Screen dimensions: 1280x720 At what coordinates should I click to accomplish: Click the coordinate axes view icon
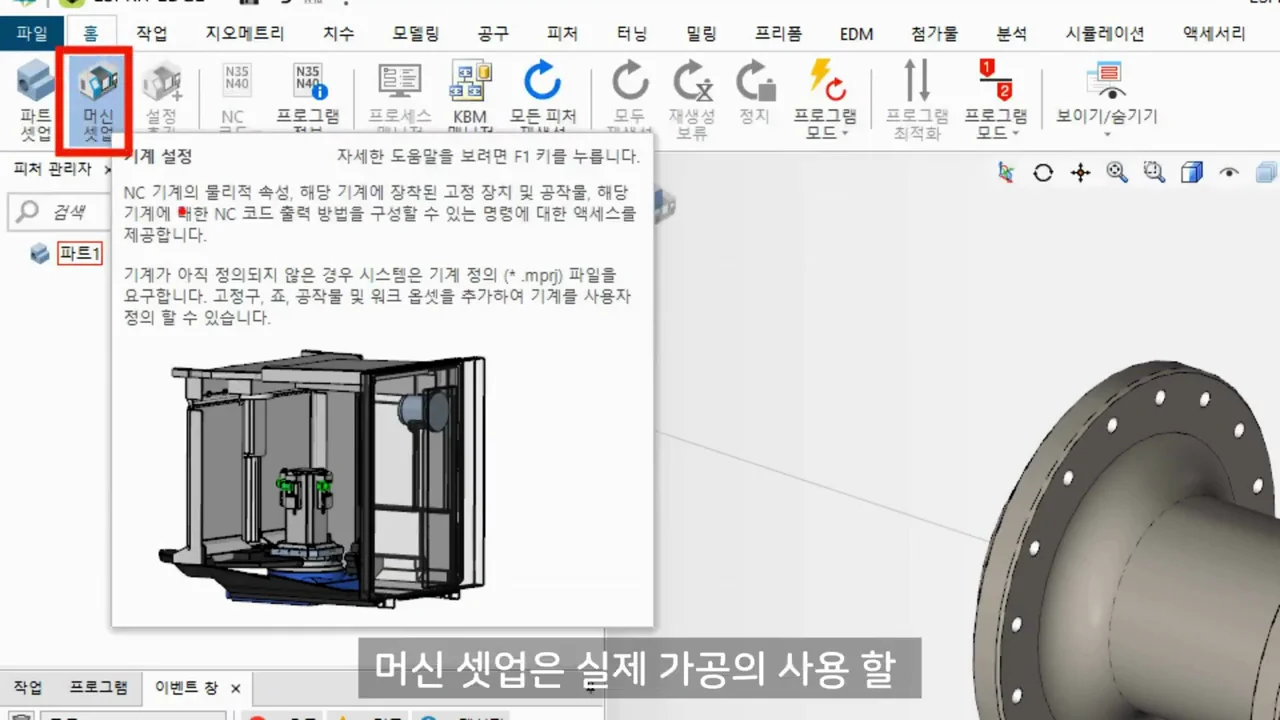(x=1006, y=172)
